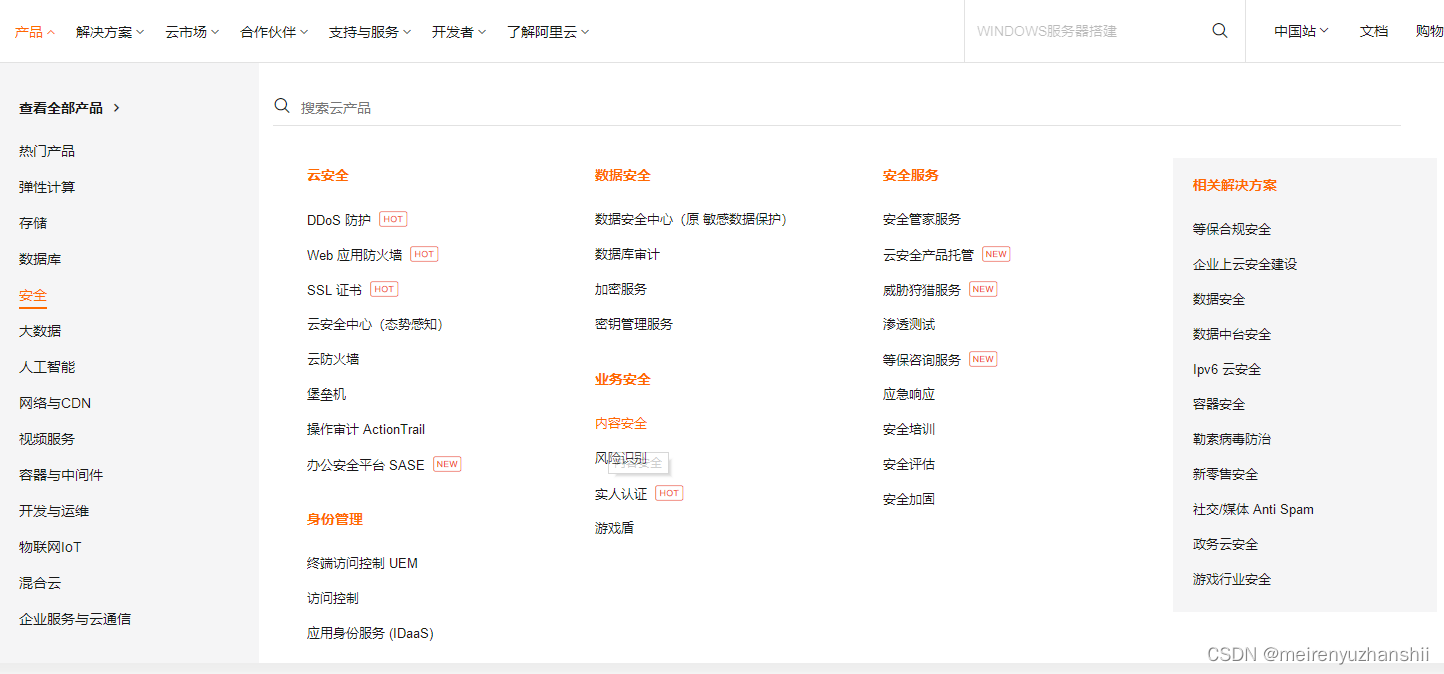The height and width of the screenshot is (674, 1444).
Task: Select 存储 category
Action: pos(33,223)
